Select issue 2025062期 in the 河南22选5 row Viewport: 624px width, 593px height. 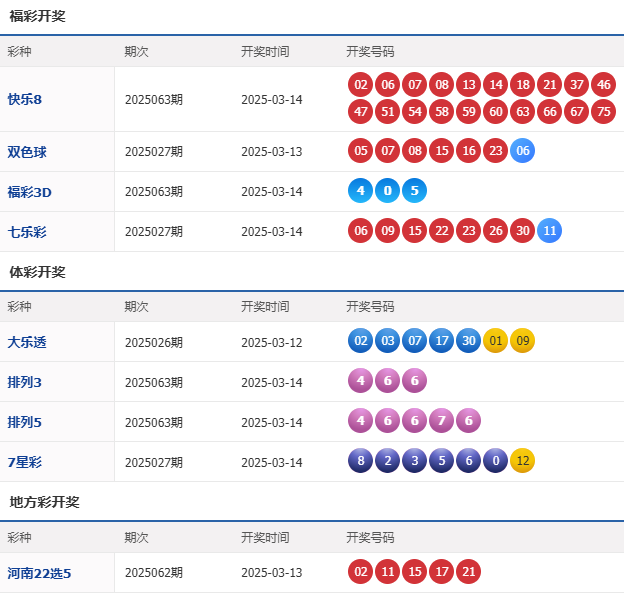[x=154, y=573]
